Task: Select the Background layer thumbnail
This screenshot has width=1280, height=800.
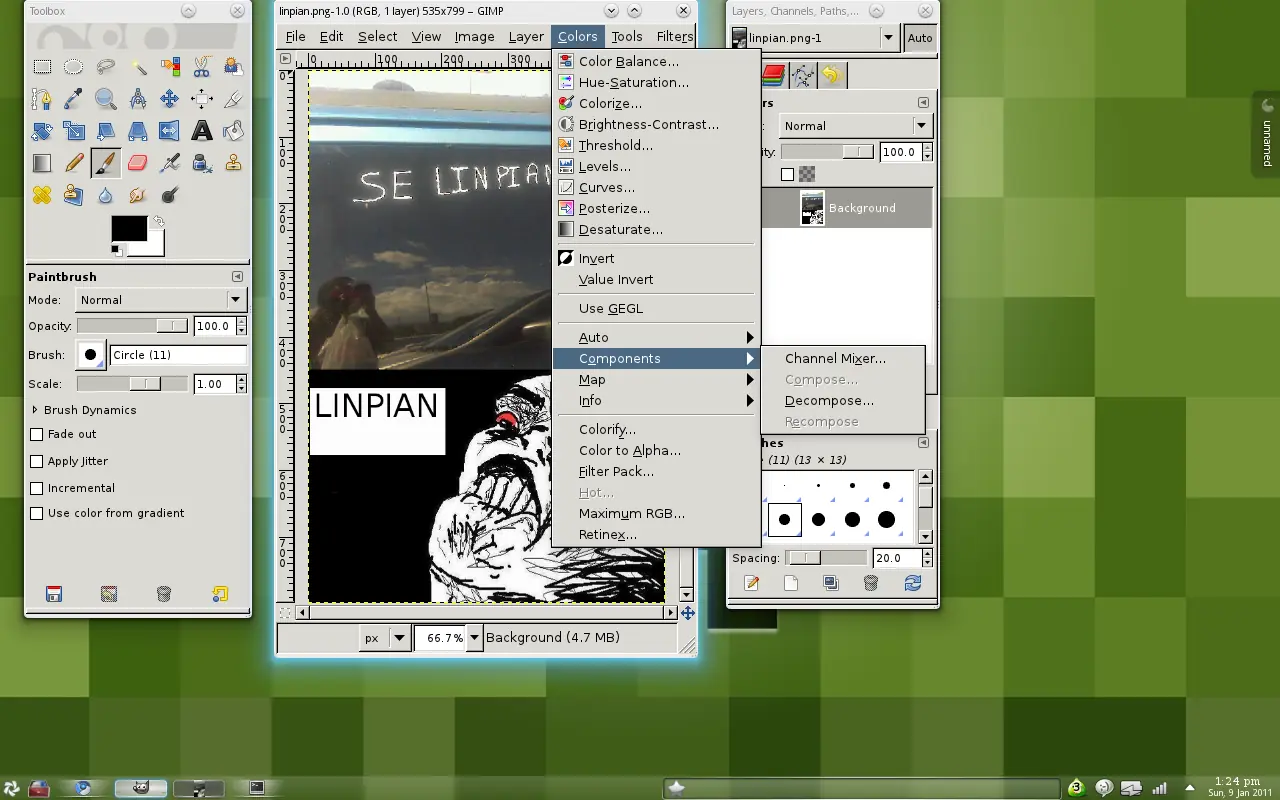Action: (x=812, y=208)
